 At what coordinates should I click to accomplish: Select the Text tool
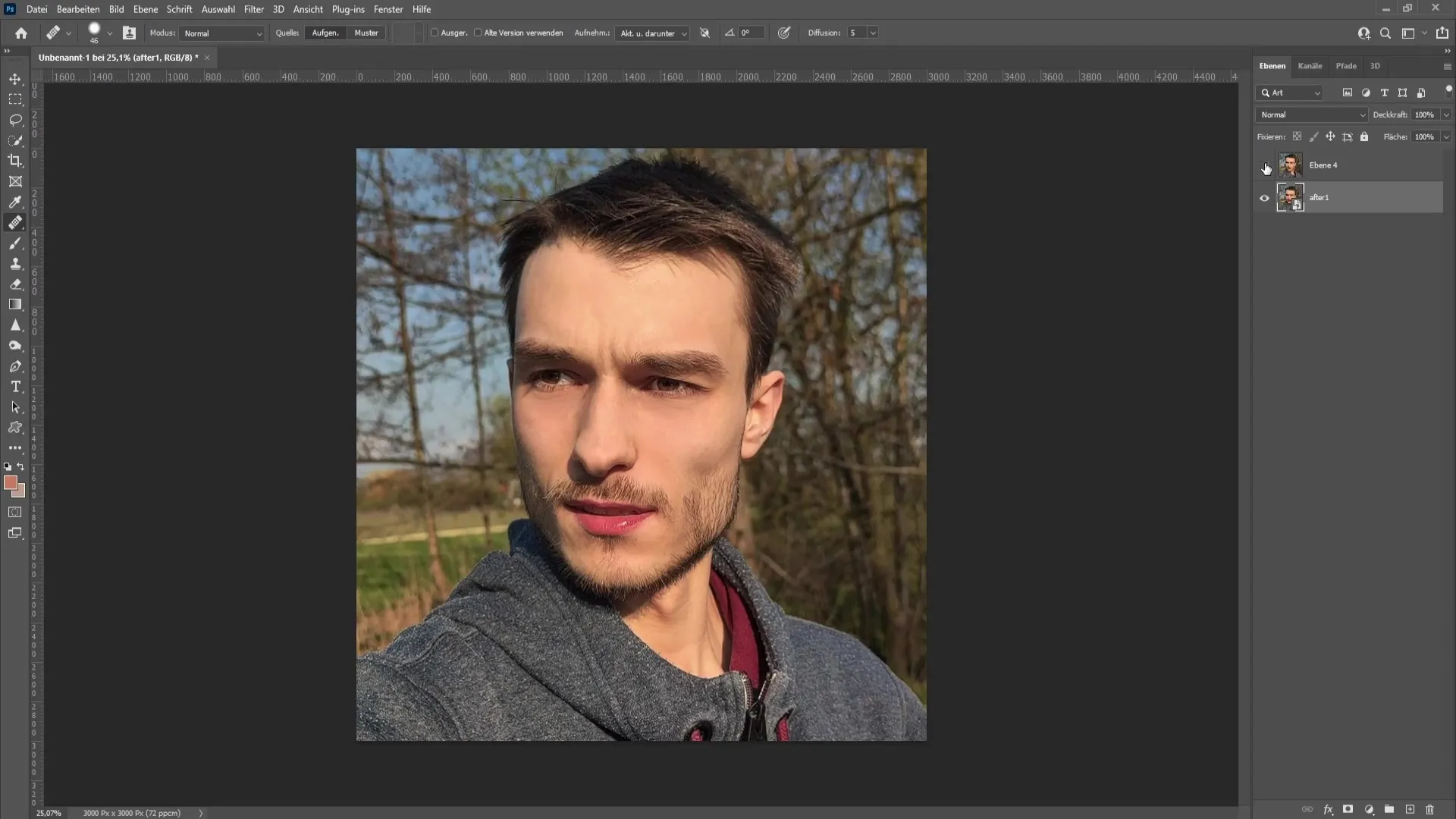point(15,387)
